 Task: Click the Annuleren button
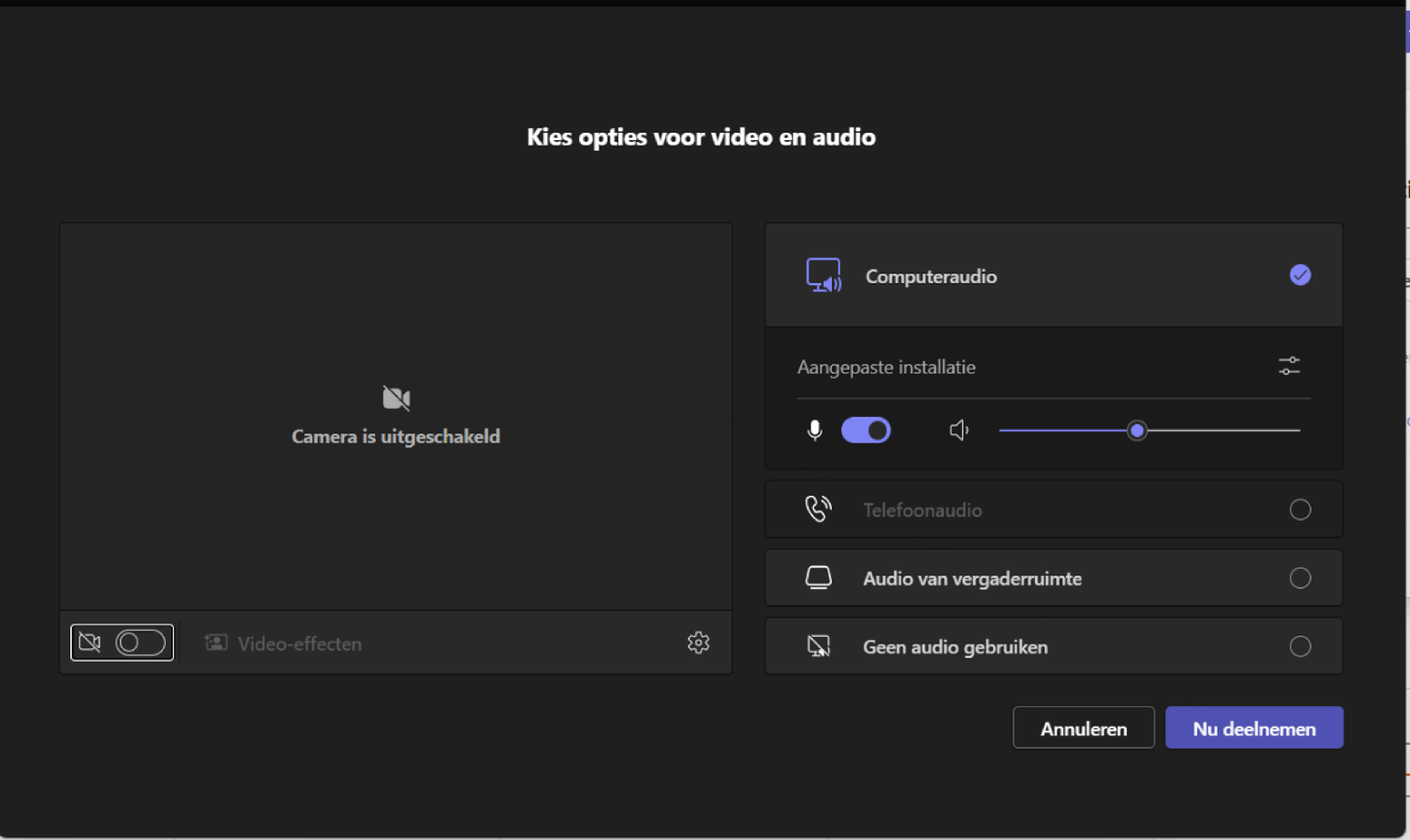[x=1083, y=728]
